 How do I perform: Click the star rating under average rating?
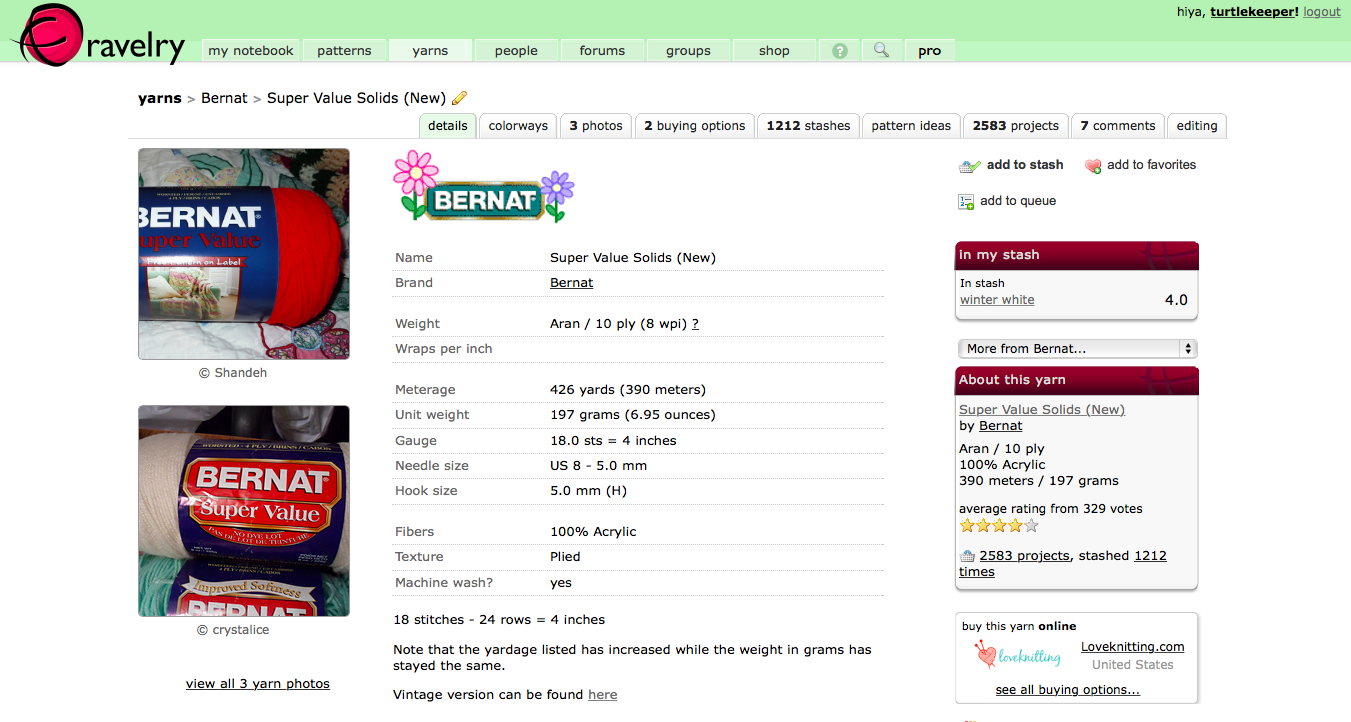coord(999,525)
